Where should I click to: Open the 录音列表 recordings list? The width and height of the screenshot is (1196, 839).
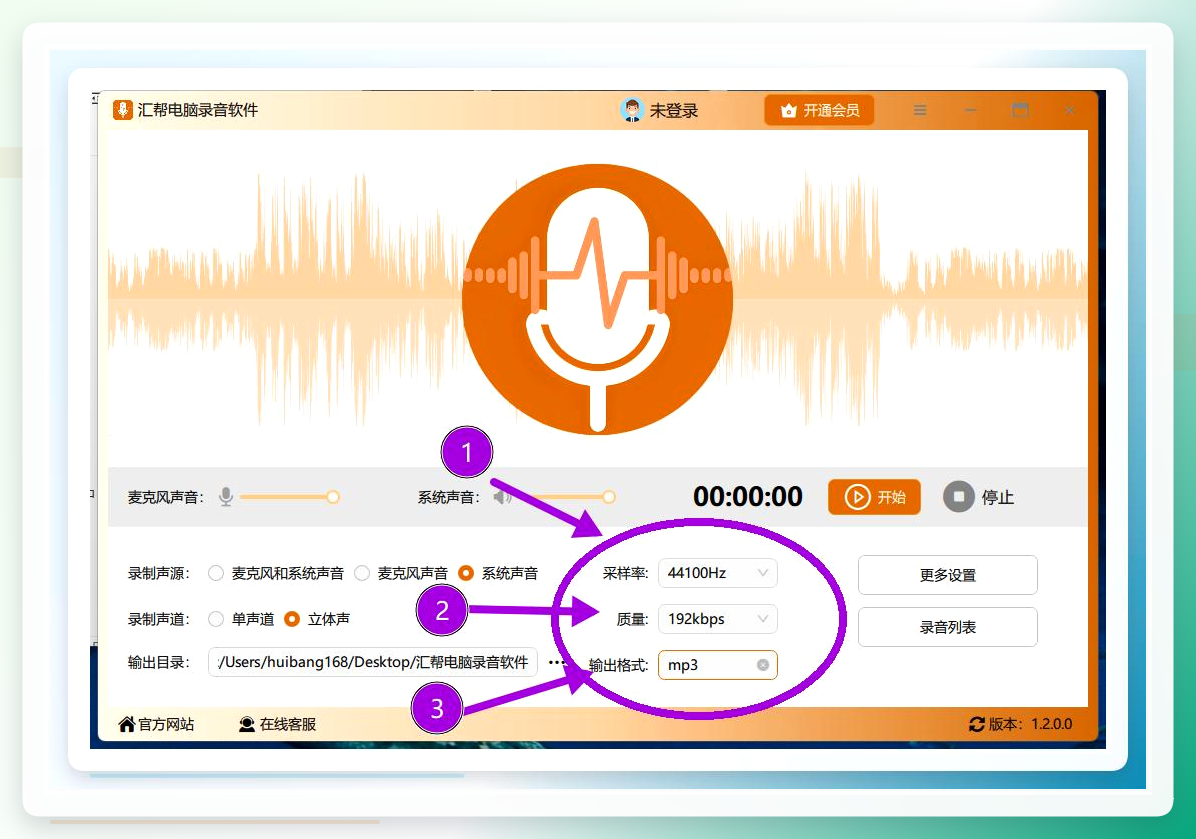pos(947,627)
